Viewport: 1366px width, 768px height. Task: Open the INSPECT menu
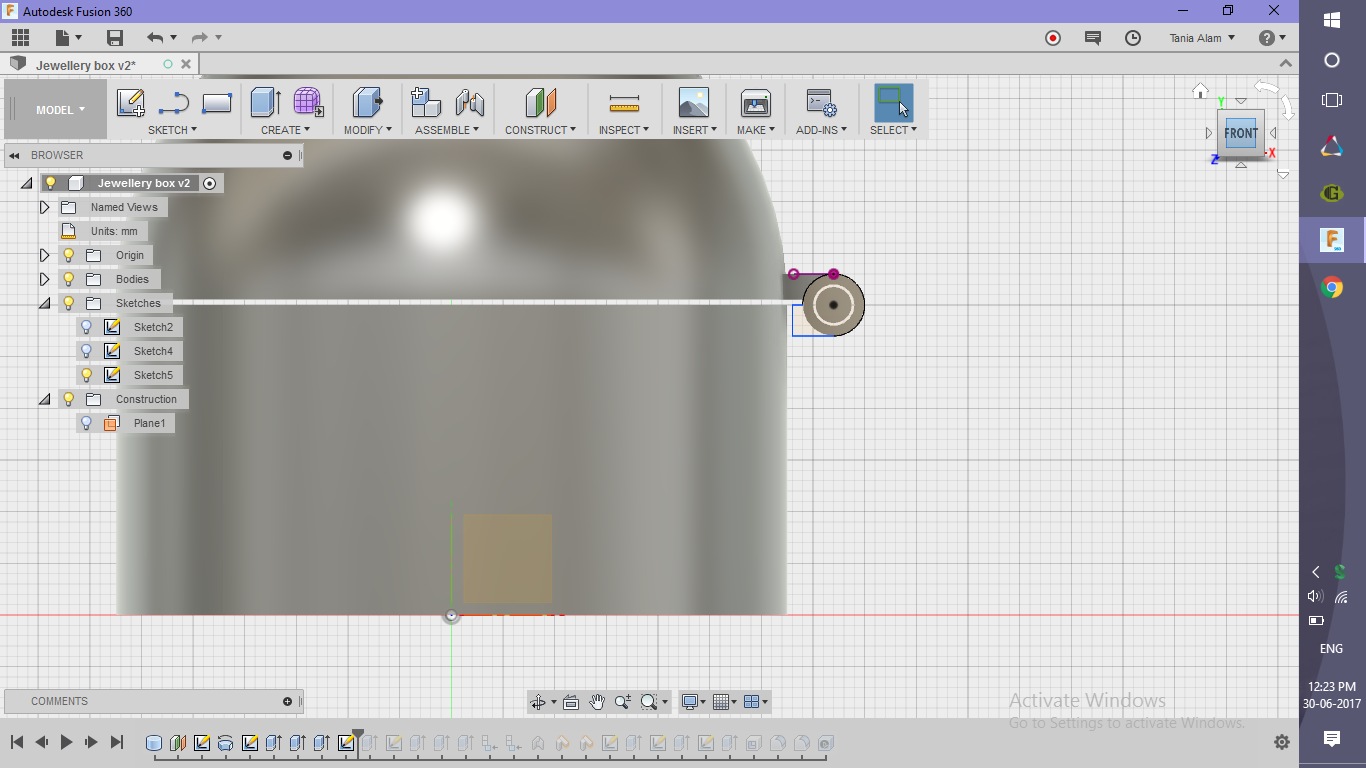click(624, 130)
